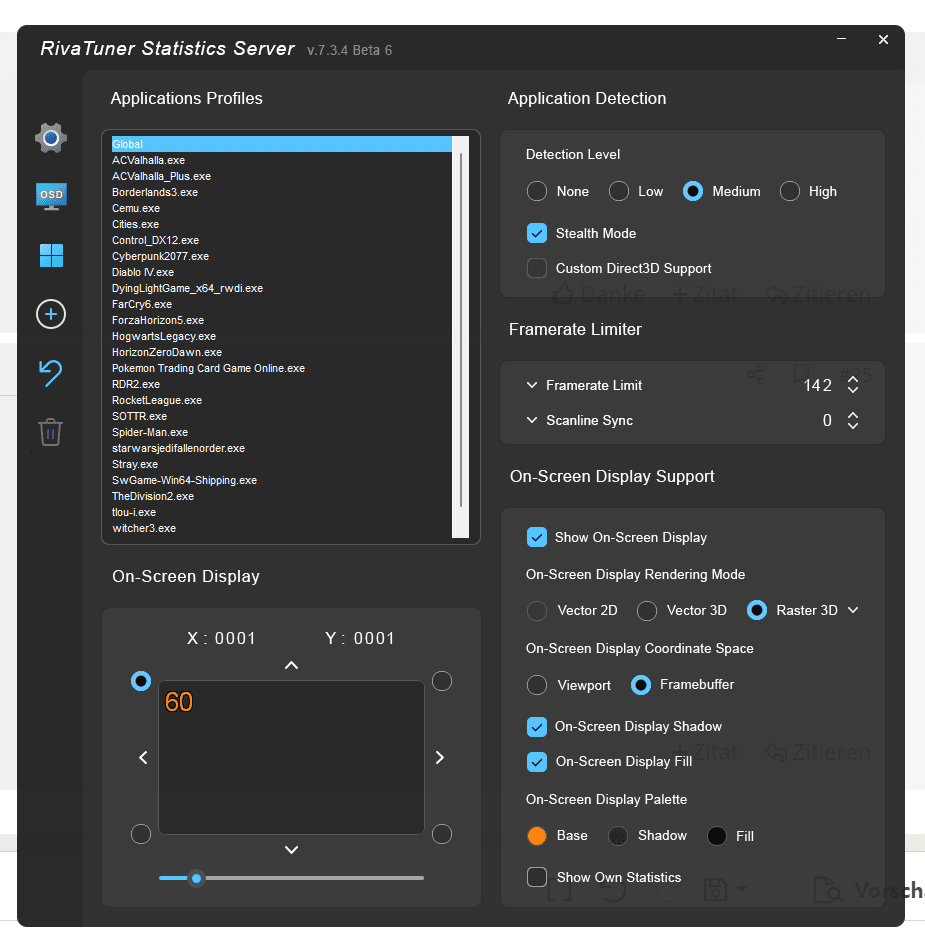Viewport: 925px width, 944px height.
Task: Pick the orange Base palette color
Action: [x=537, y=836]
